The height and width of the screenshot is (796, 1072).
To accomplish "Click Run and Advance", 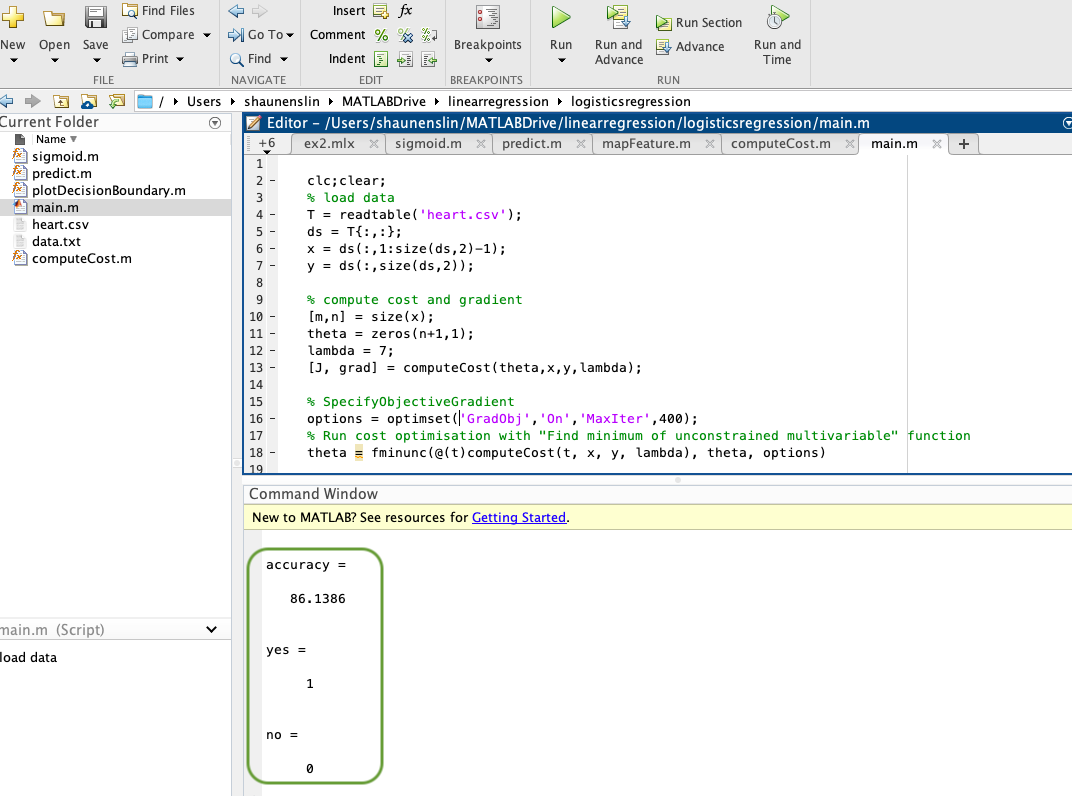I will coord(619,35).
